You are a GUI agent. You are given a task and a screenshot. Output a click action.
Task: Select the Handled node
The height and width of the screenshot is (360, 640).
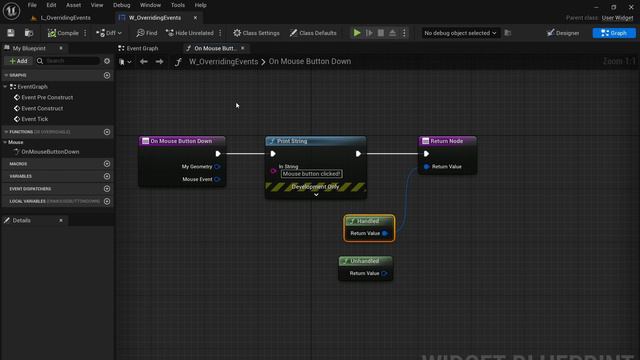(x=369, y=228)
